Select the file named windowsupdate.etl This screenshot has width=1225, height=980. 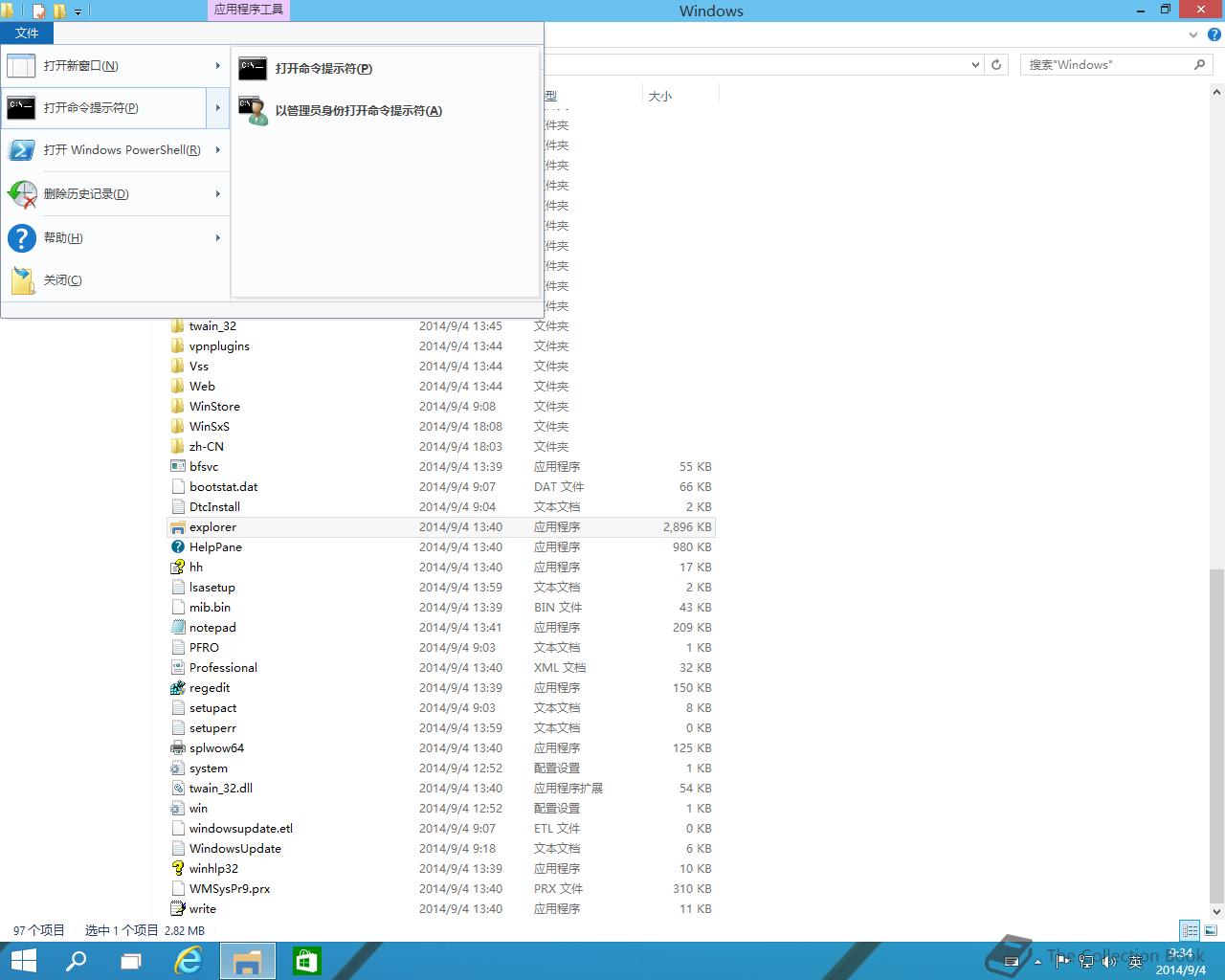pos(241,829)
